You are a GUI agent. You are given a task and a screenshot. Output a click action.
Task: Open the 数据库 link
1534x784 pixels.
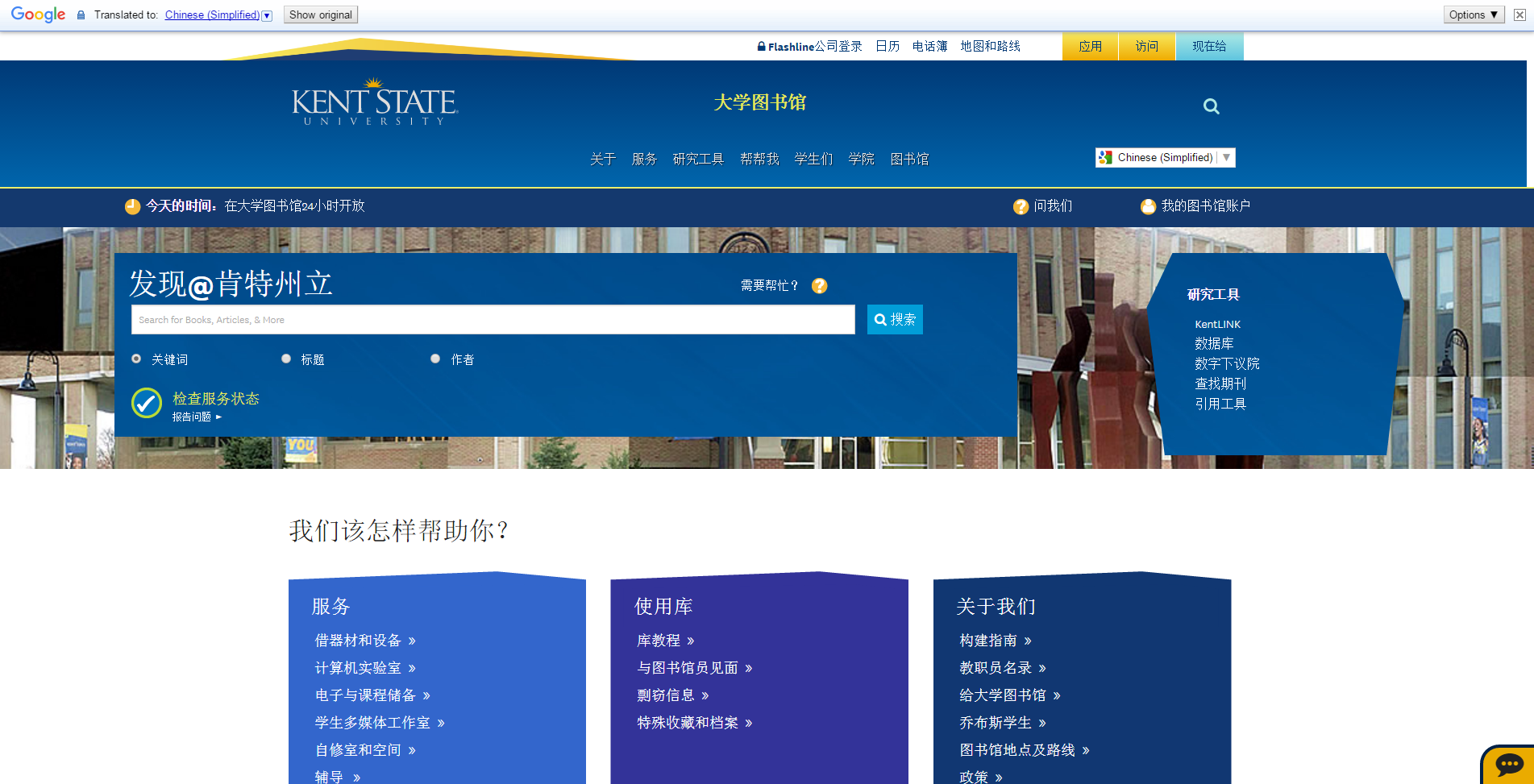(x=1214, y=344)
